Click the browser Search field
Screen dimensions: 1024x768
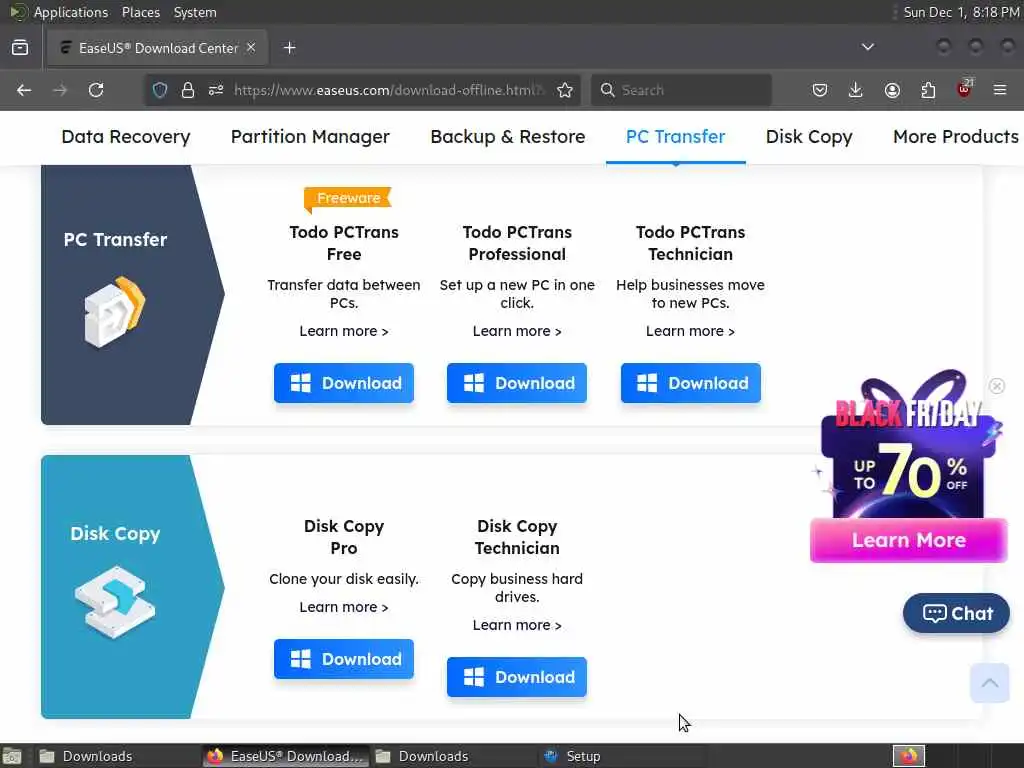tap(681, 90)
